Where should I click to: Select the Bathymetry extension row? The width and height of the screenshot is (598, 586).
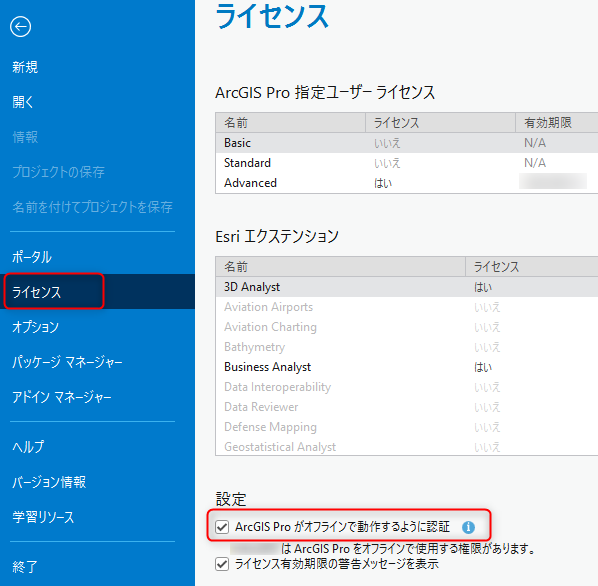pyautogui.click(x=407, y=347)
